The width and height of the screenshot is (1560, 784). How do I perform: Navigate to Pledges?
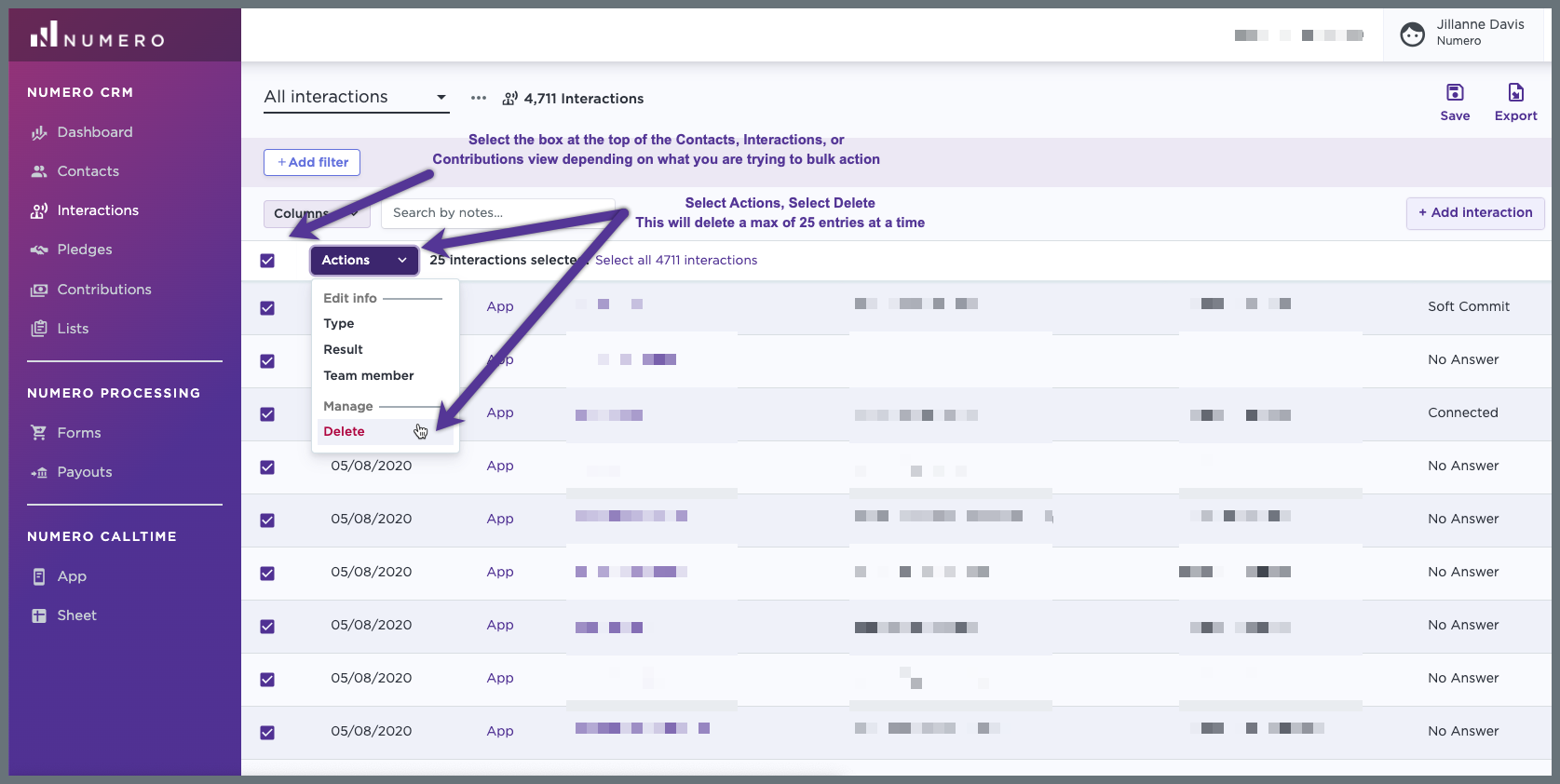point(71,250)
